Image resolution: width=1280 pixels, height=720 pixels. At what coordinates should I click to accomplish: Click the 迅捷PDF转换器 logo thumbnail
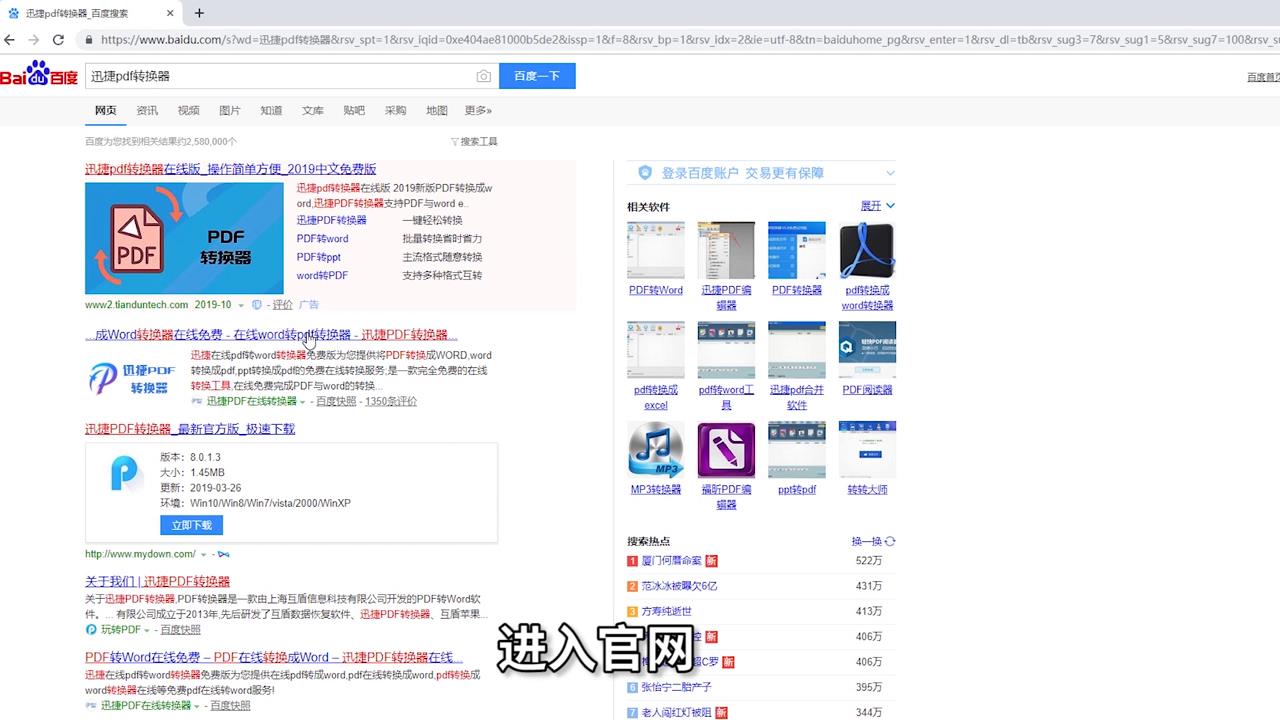click(x=132, y=377)
